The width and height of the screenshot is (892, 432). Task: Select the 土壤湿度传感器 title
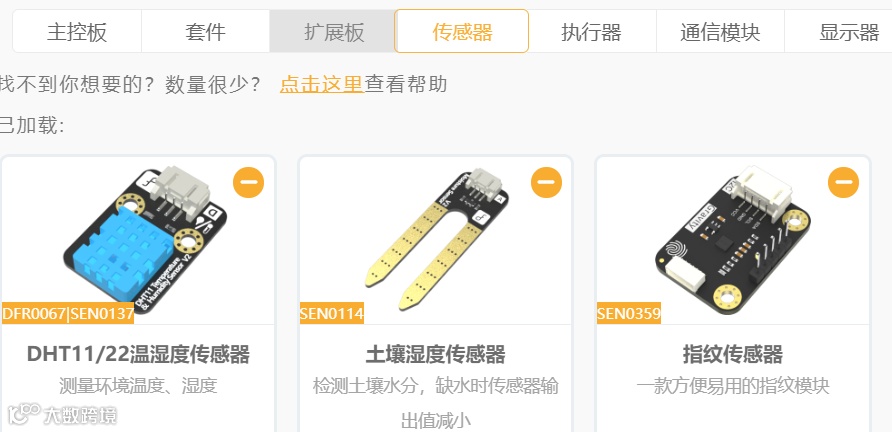[436, 354]
